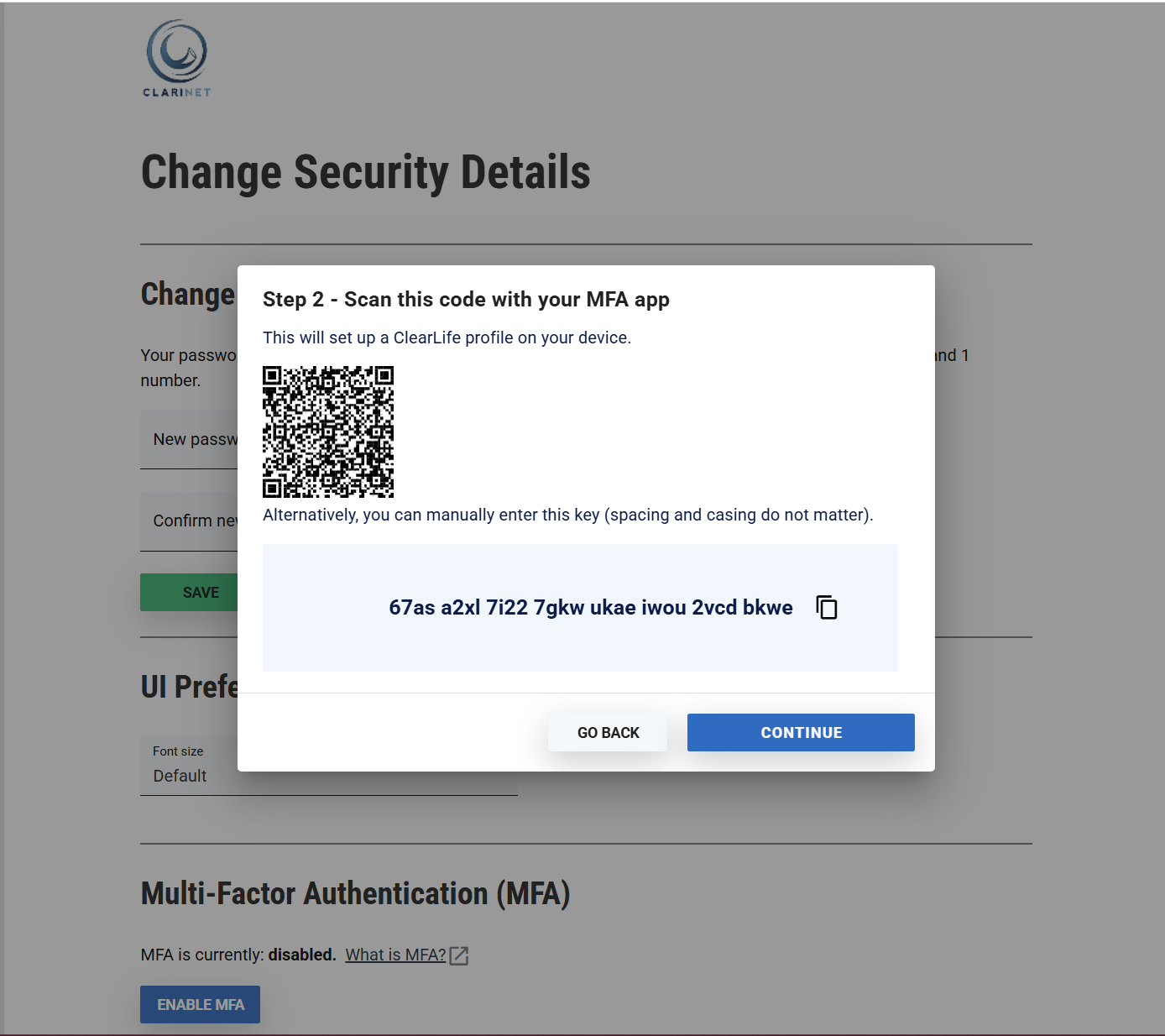Screen dimensions: 1165x1036
Task: Open the What is MFA? link
Action: [395, 955]
